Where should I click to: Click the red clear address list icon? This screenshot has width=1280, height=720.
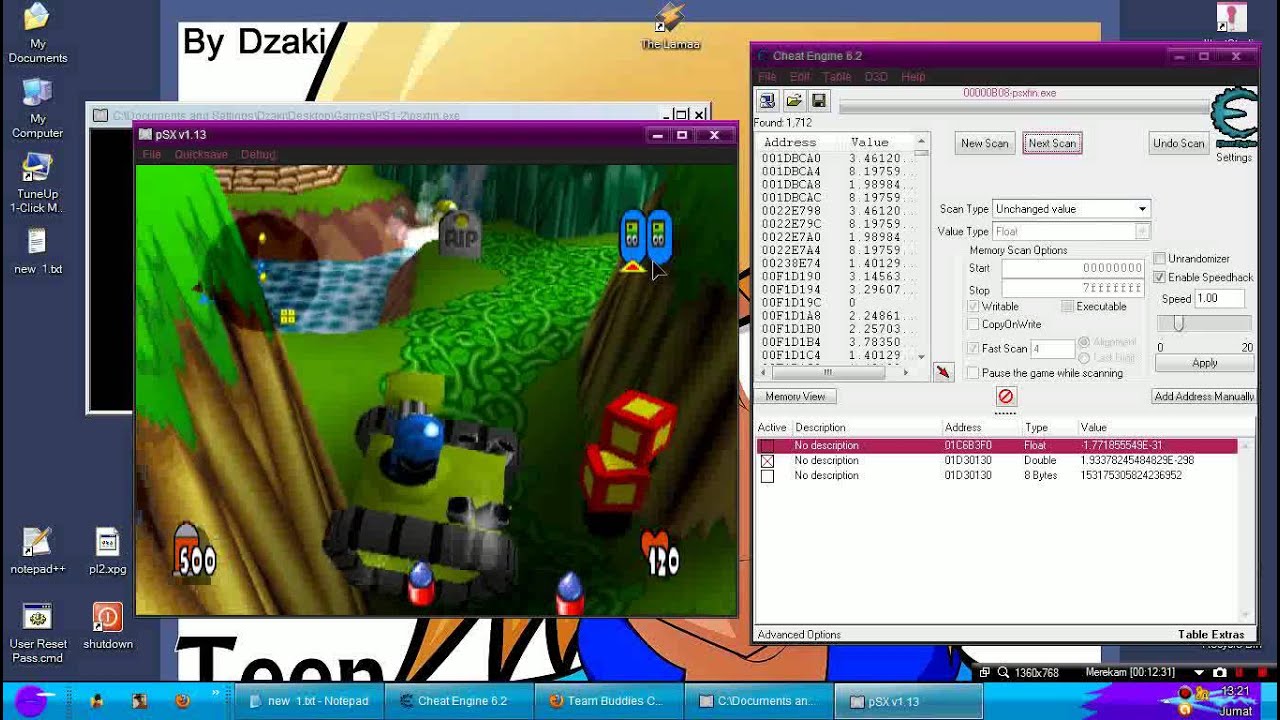click(1006, 397)
